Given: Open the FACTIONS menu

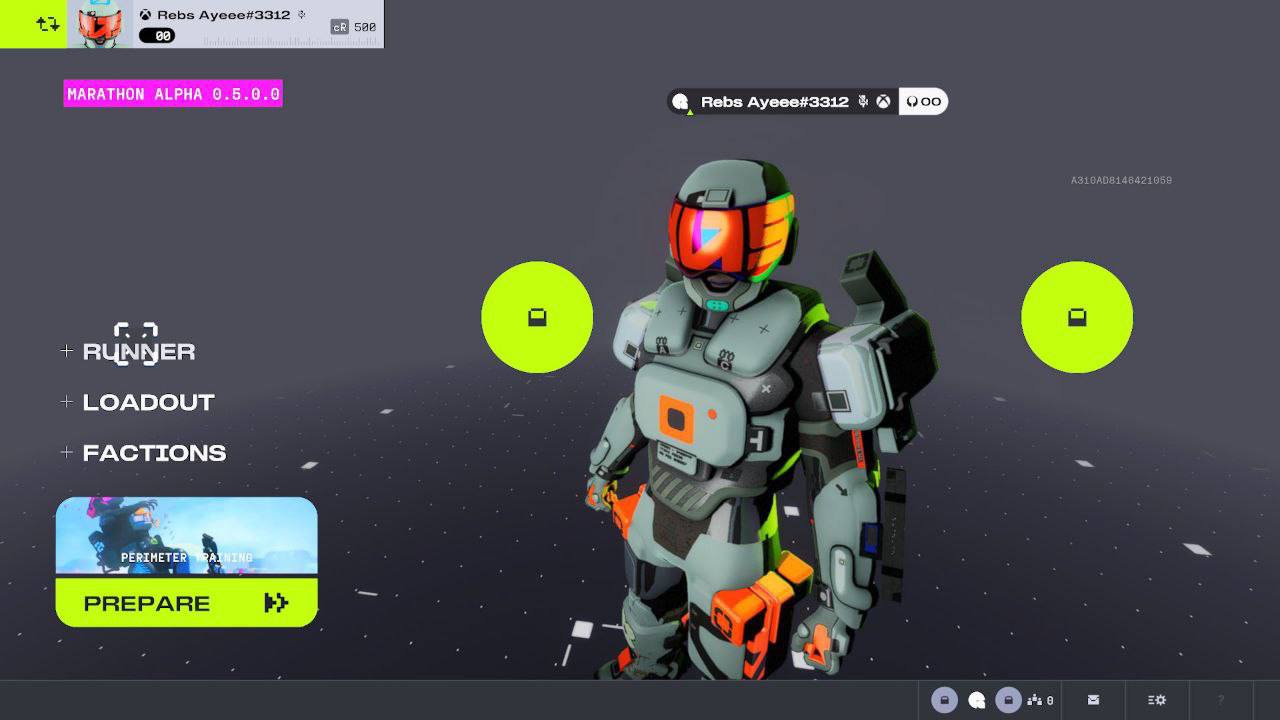Looking at the screenshot, I should coord(154,453).
